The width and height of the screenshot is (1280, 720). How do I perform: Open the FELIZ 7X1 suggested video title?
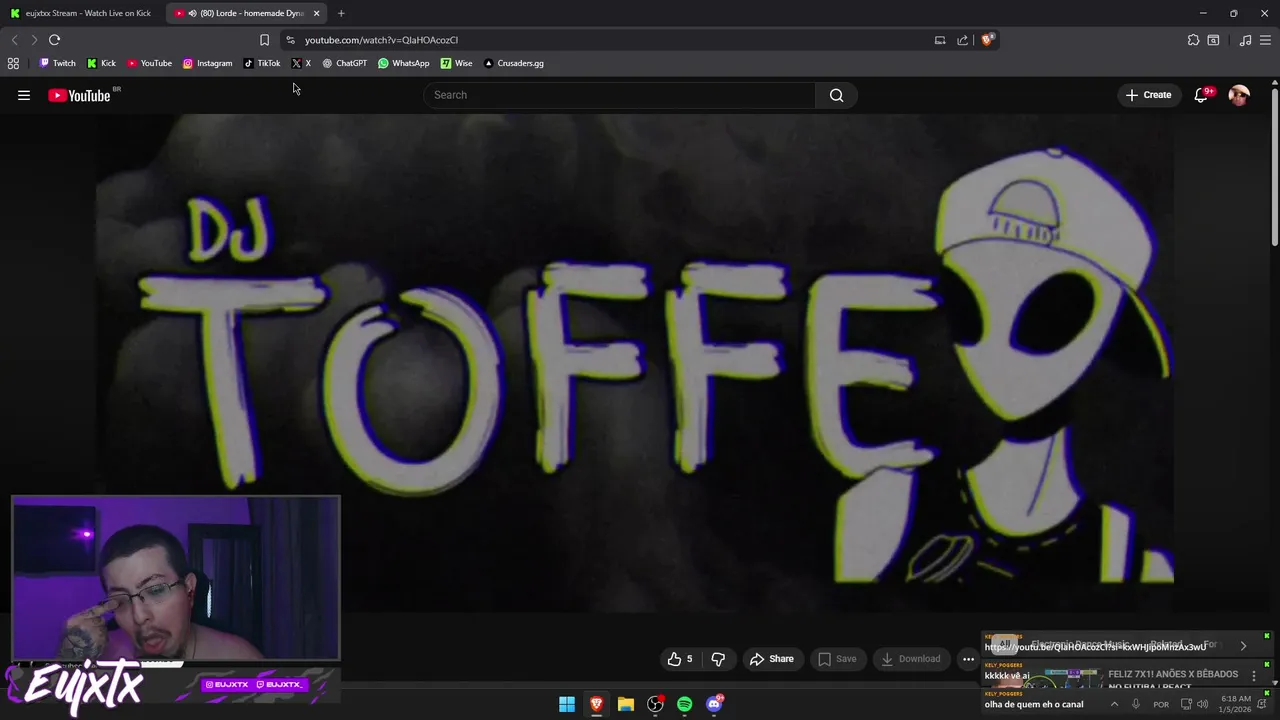click(x=1172, y=680)
